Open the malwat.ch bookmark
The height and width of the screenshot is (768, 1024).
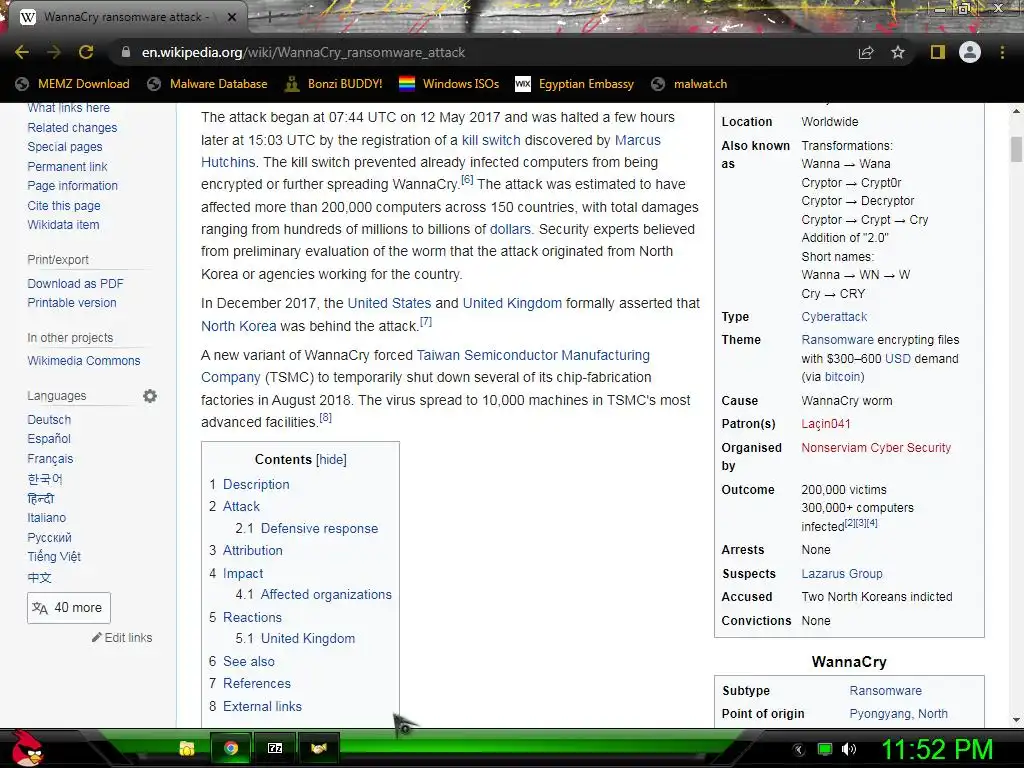[689, 84]
